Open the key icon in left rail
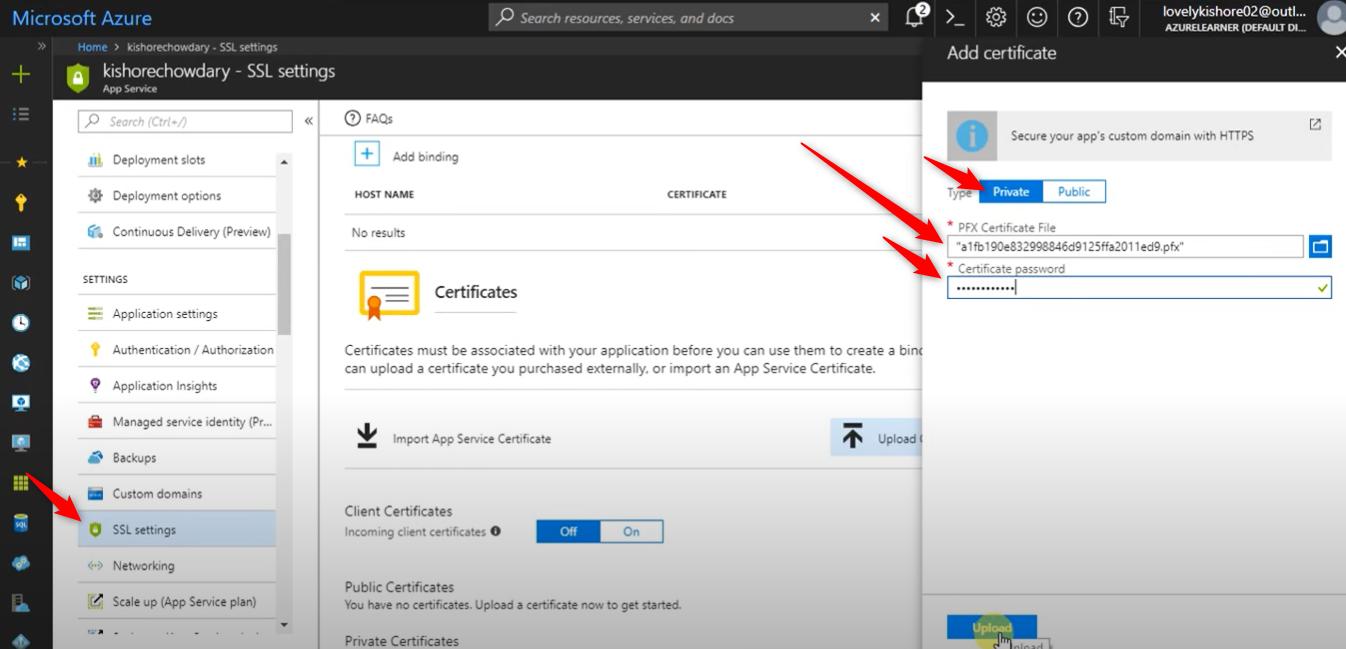The height and width of the screenshot is (649, 1346). tap(20, 202)
